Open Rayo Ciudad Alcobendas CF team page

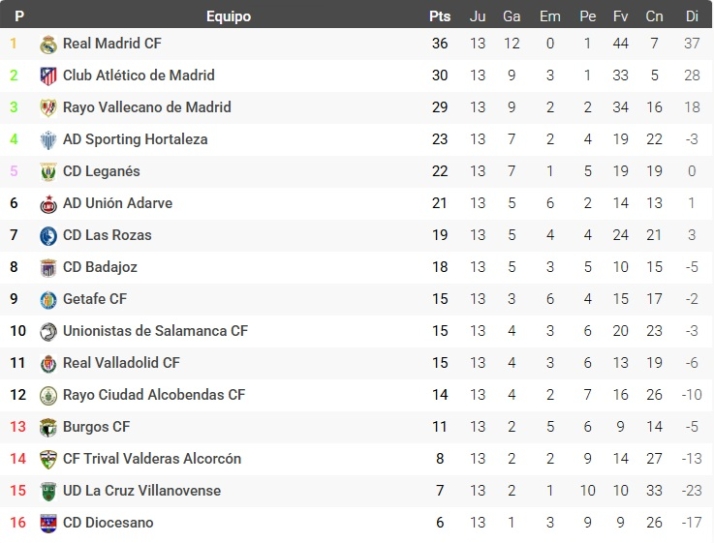pos(153,395)
